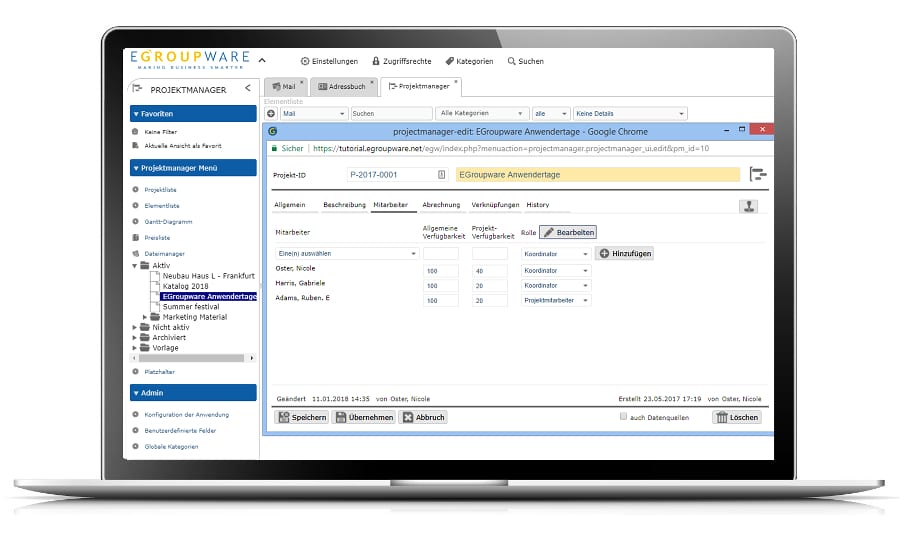This screenshot has height=538, width=900.
Task: Select the Projektmanager application tab
Action: [420, 86]
